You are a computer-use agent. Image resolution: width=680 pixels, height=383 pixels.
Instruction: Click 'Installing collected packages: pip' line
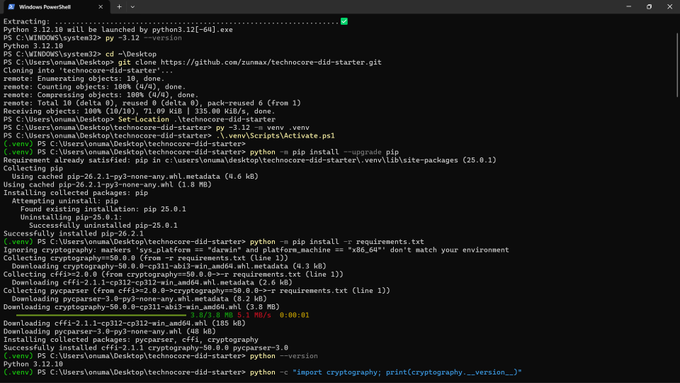pos(75,193)
